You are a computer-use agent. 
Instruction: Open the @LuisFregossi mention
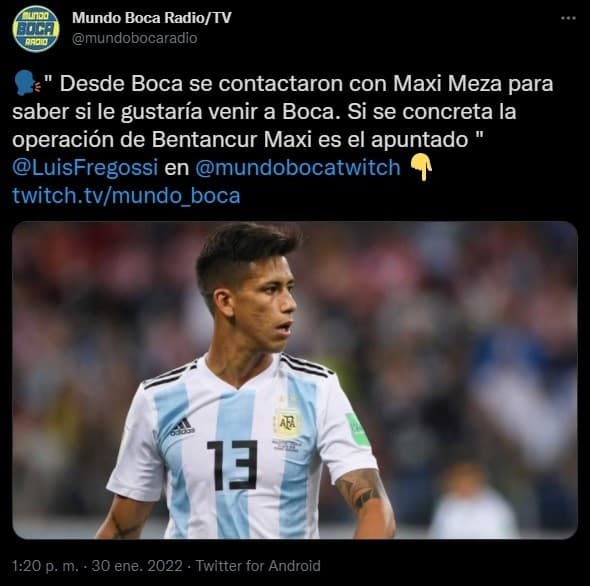pos(85,167)
